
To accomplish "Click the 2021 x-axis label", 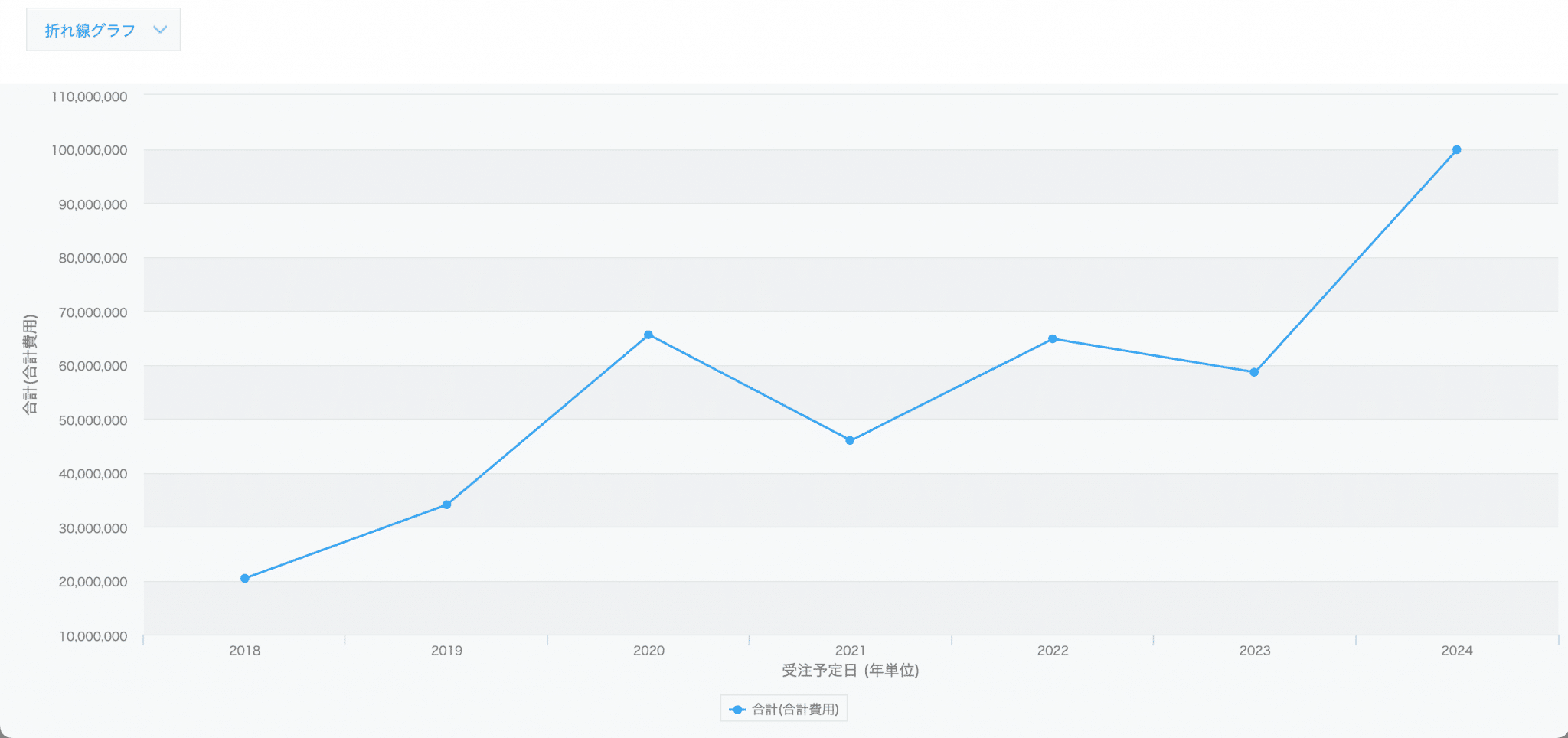I will pyautogui.click(x=851, y=651).
